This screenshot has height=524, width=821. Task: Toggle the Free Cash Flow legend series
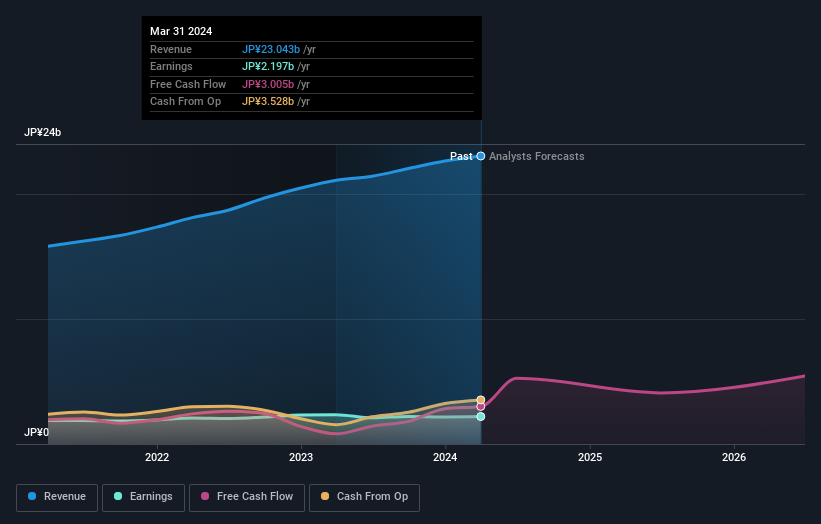[x=247, y=497]
